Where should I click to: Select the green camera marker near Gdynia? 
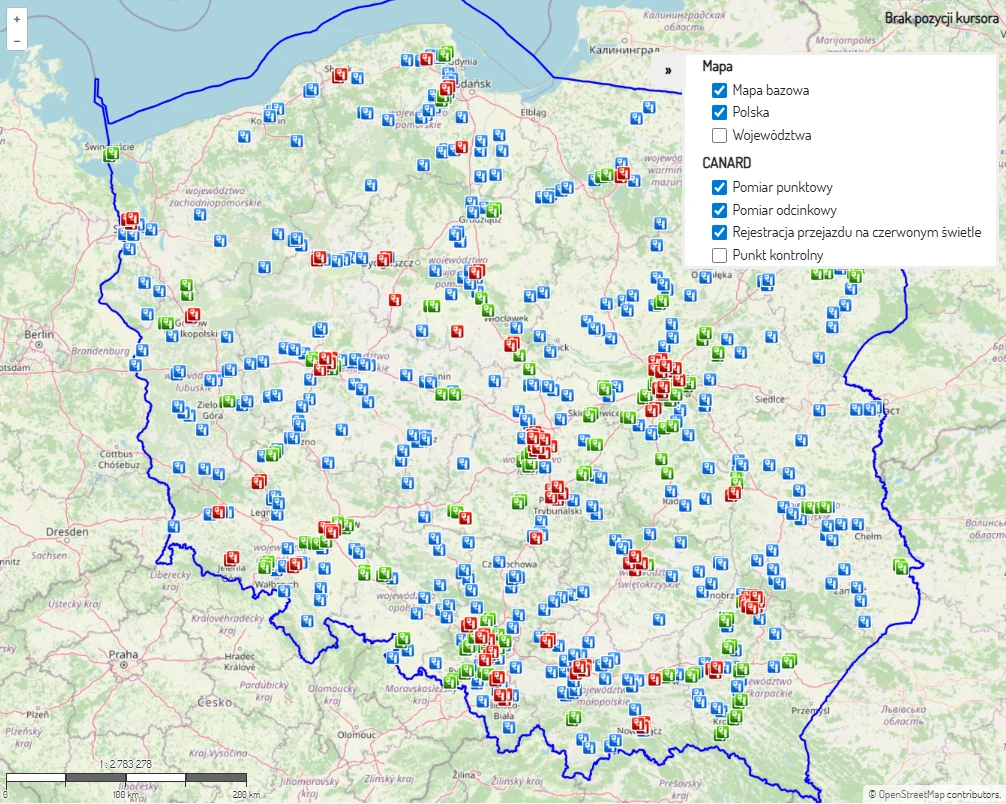pos(445,54)
